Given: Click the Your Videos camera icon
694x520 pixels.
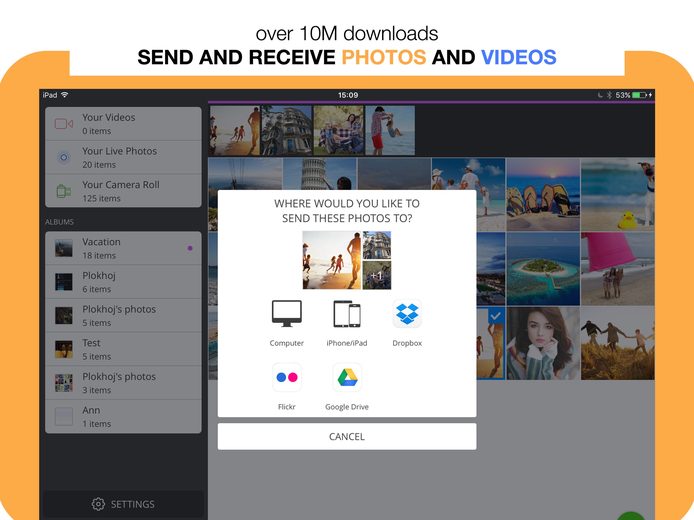Looking at the screenshot, I should coord(64,124).
